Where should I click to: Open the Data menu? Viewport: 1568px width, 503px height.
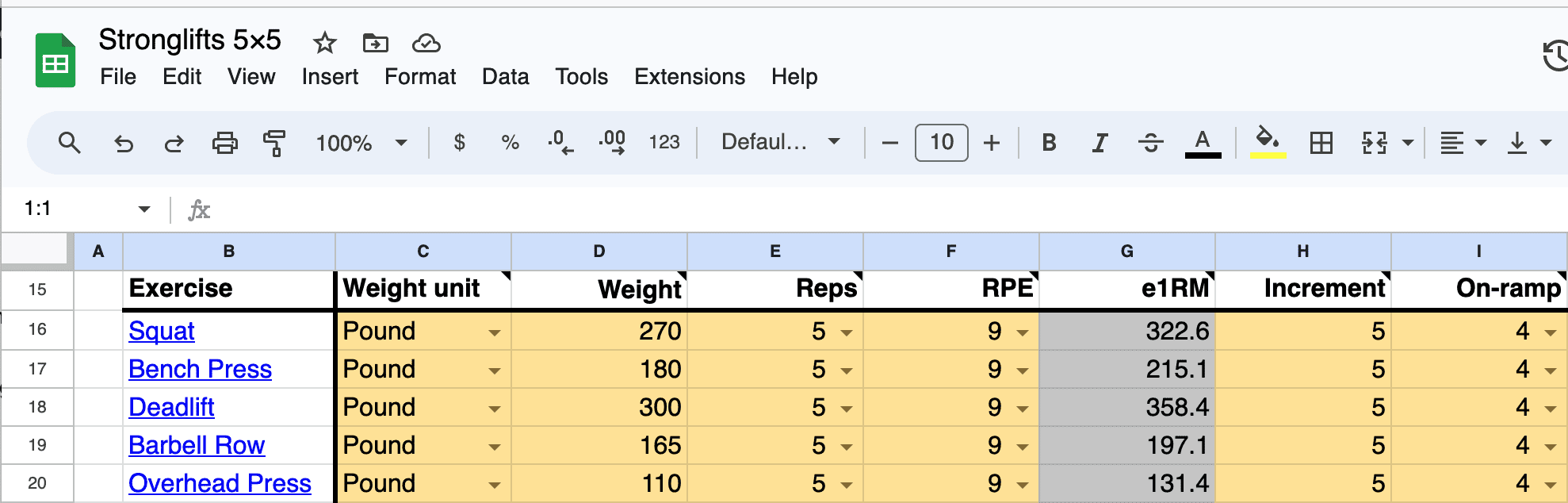click(506, 77)
